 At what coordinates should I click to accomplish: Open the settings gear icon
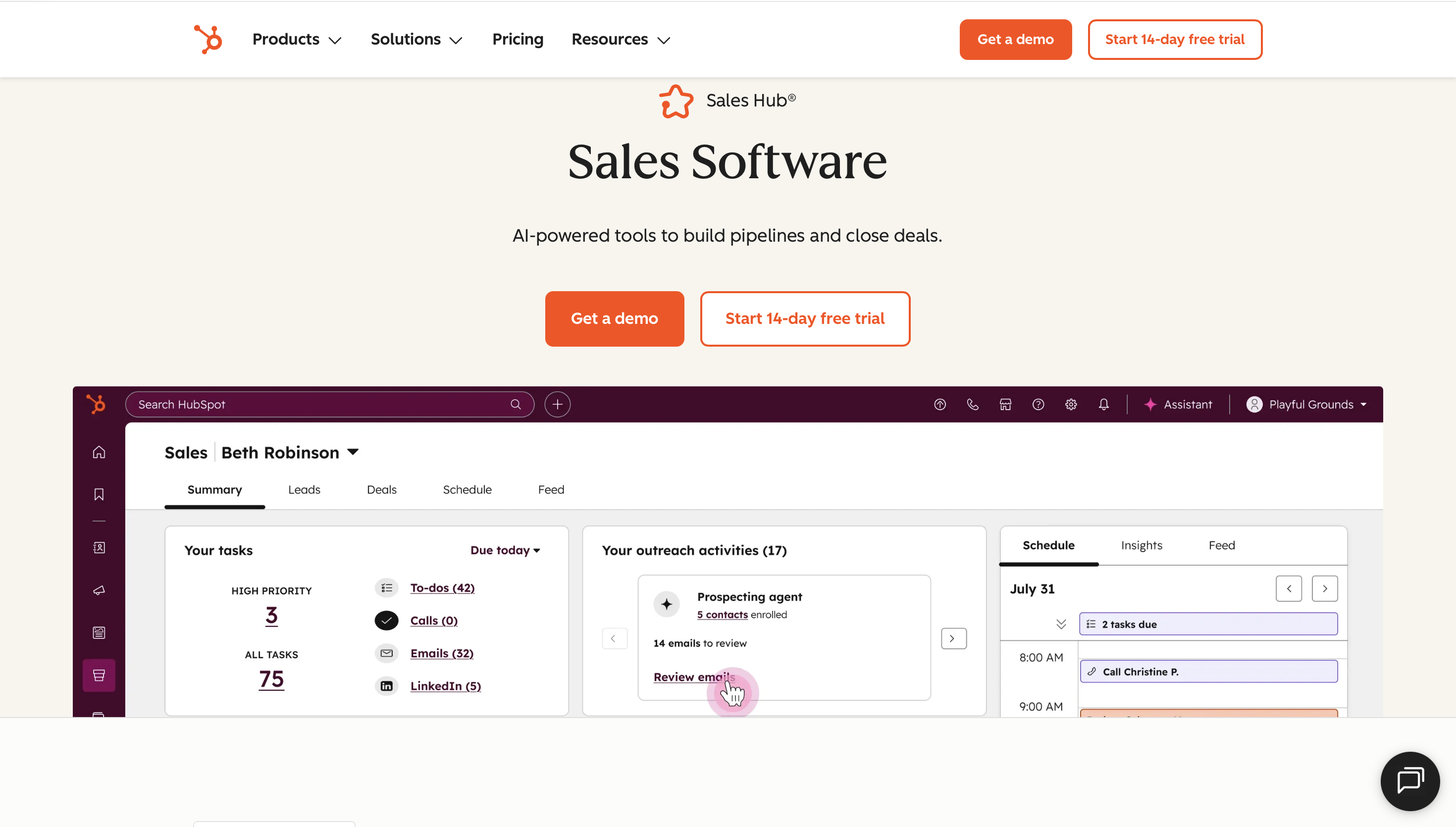pyautogui.click(x=1071, y=404)
